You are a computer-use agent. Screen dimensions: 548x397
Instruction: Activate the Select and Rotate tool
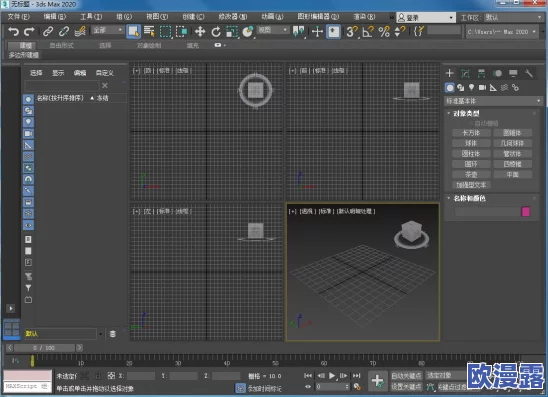pos(216,31)
